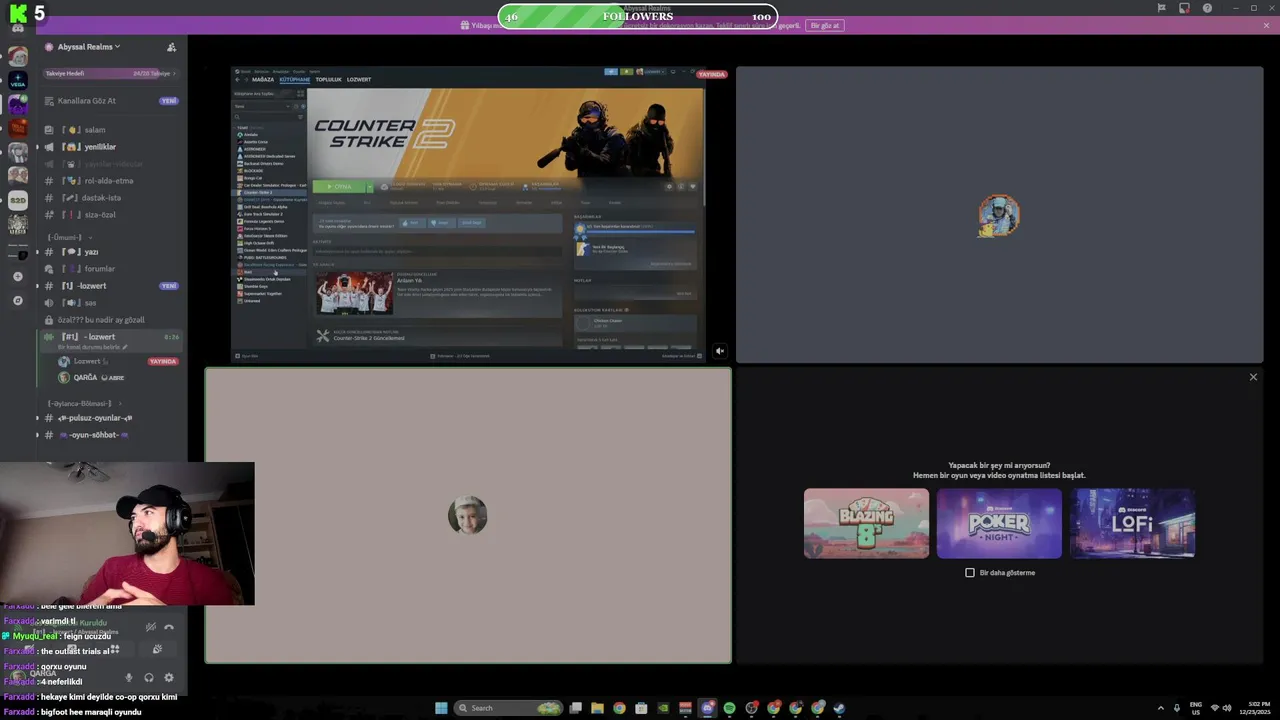This screenshot has width=1280, height=720.
Task: Open the Discord taskbar icon
Action: point(707,708)
